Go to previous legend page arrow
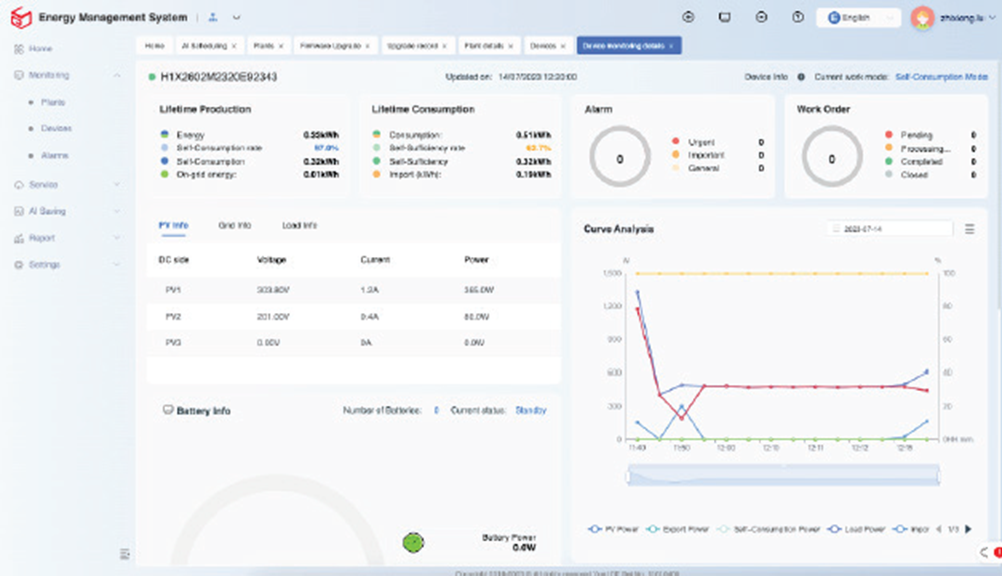Image resolution: width=1002 pixels, height=576 pixels. (x=939, y=529)
